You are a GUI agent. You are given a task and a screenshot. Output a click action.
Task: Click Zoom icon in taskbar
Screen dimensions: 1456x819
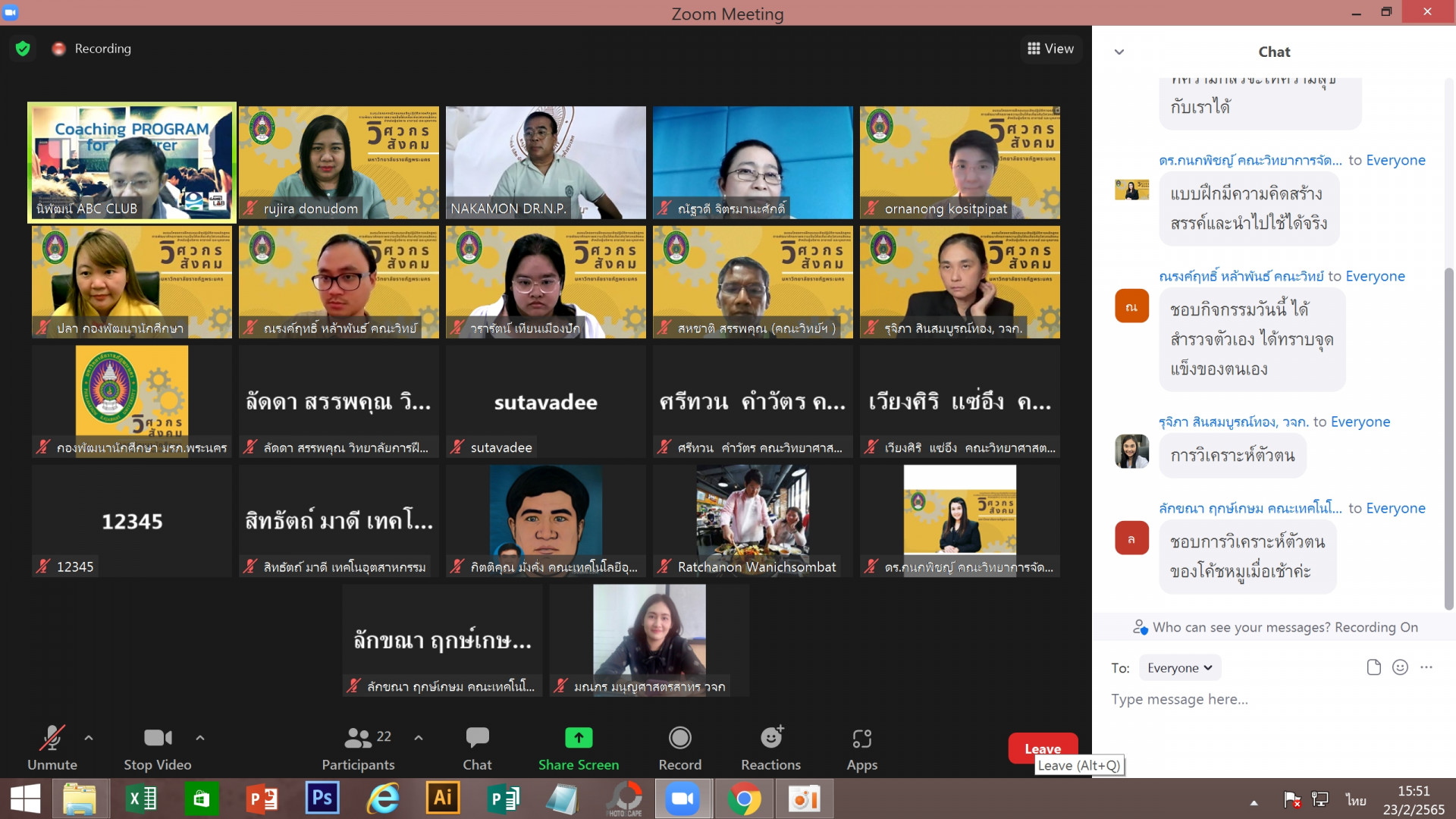[x=683, y=799]
